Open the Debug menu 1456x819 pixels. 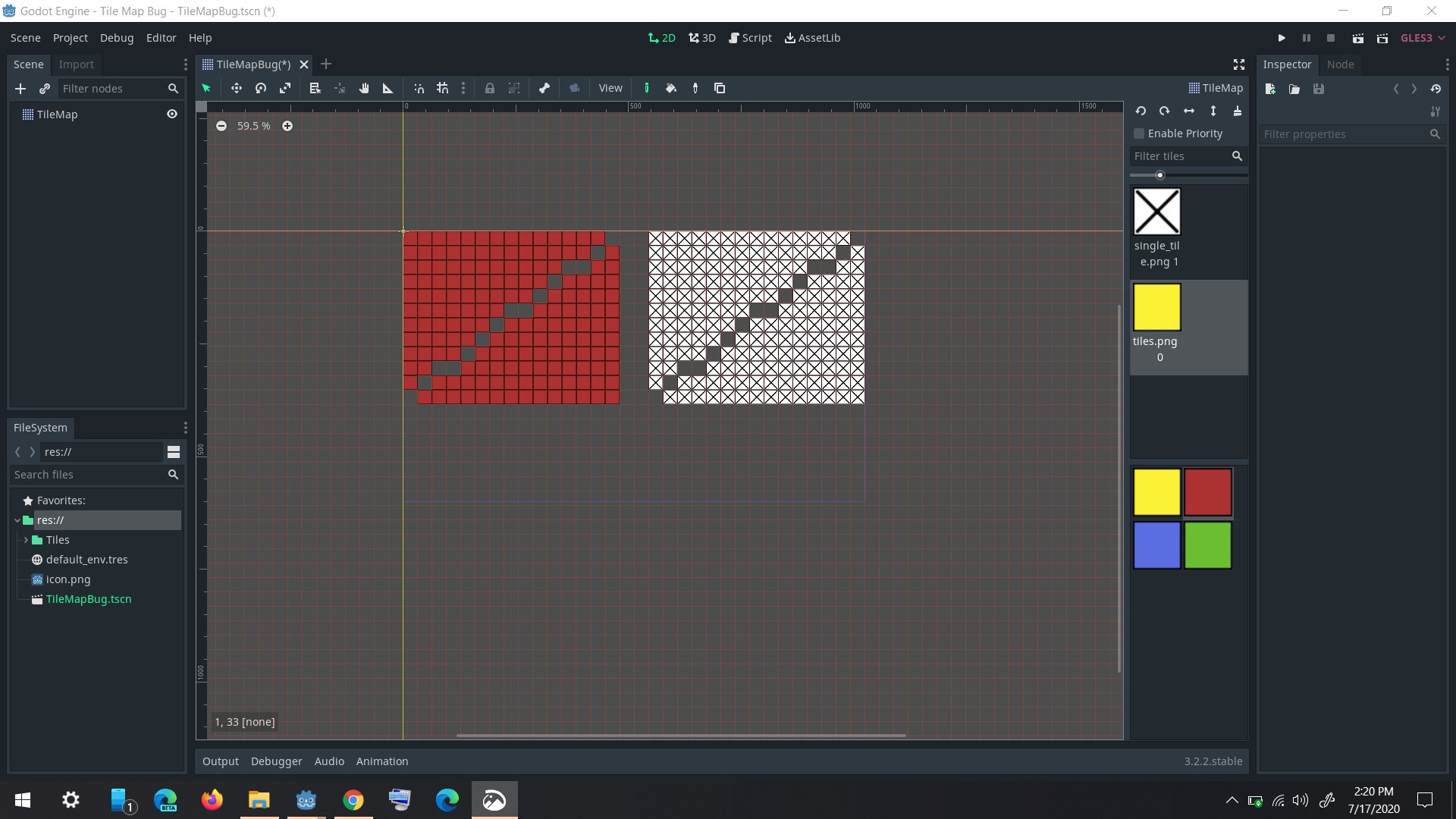click(117, 38)
